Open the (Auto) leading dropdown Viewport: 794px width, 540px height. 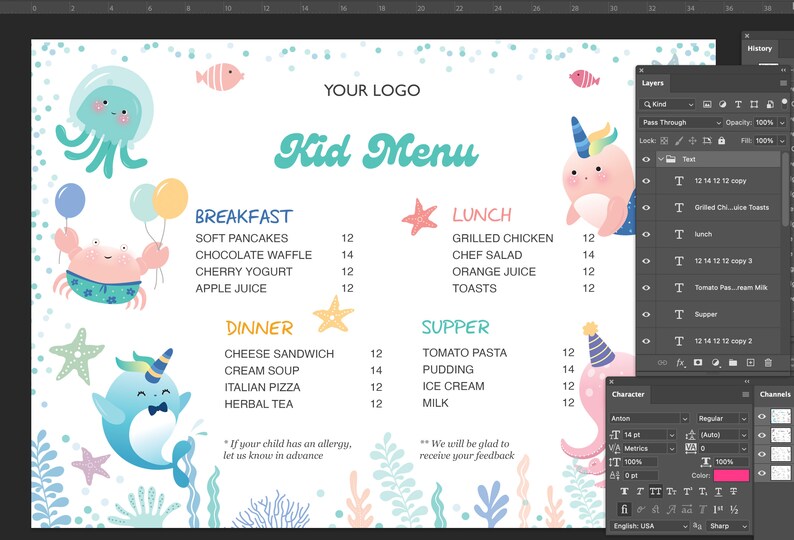(744, 435)
